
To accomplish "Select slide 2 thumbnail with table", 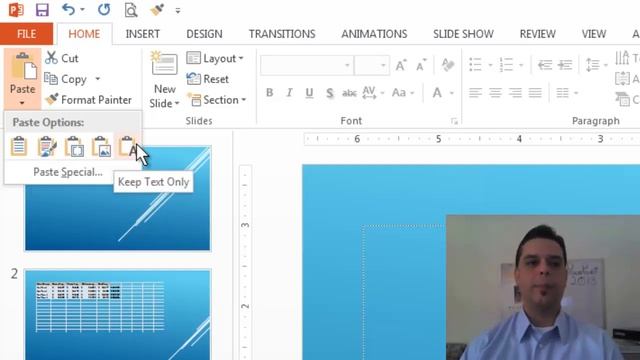I will (x=118, y=314).
